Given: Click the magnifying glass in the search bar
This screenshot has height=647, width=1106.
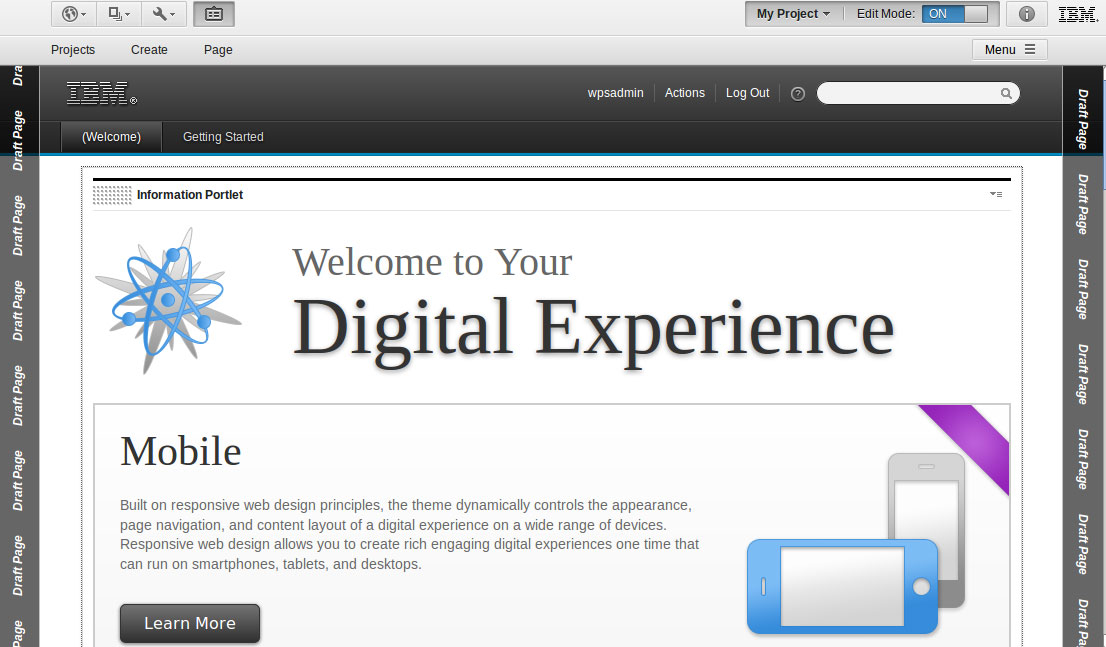Looking at the screenshot, I should [x=1007, y=93].
